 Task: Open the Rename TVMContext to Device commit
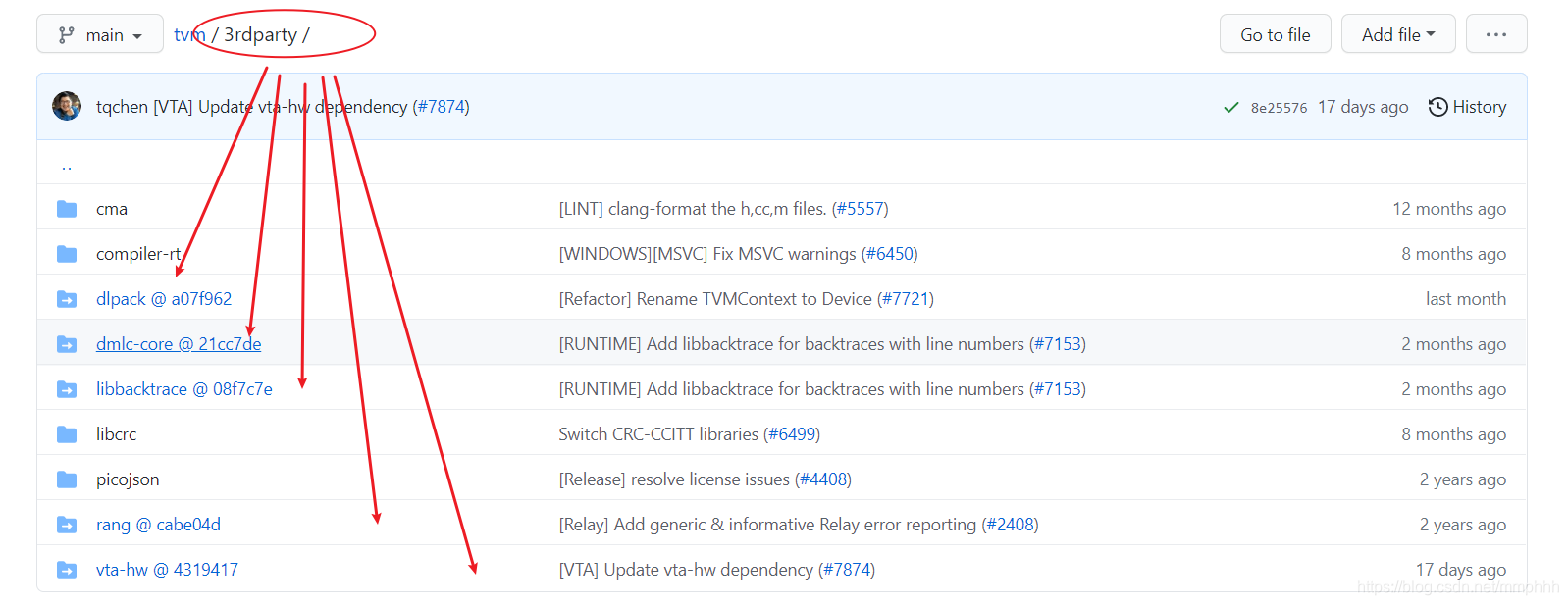coord(715,299)
